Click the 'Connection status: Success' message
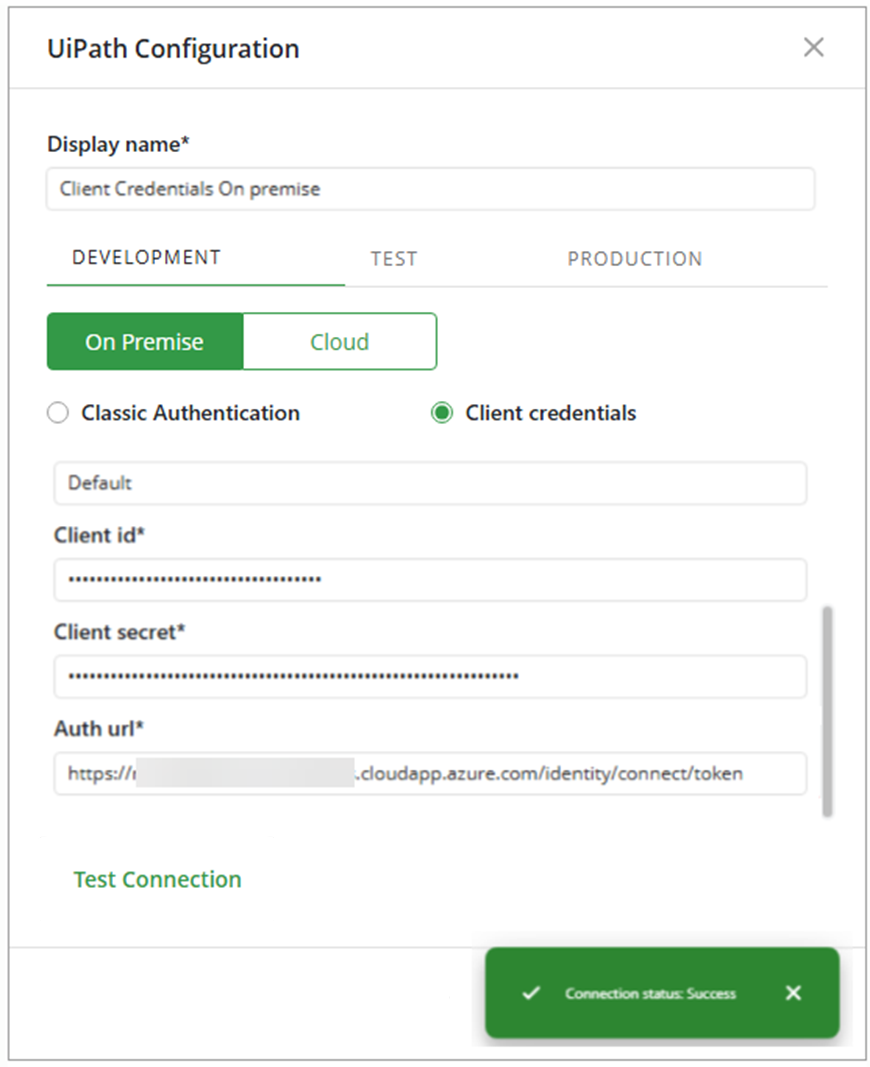 (650, 994)
